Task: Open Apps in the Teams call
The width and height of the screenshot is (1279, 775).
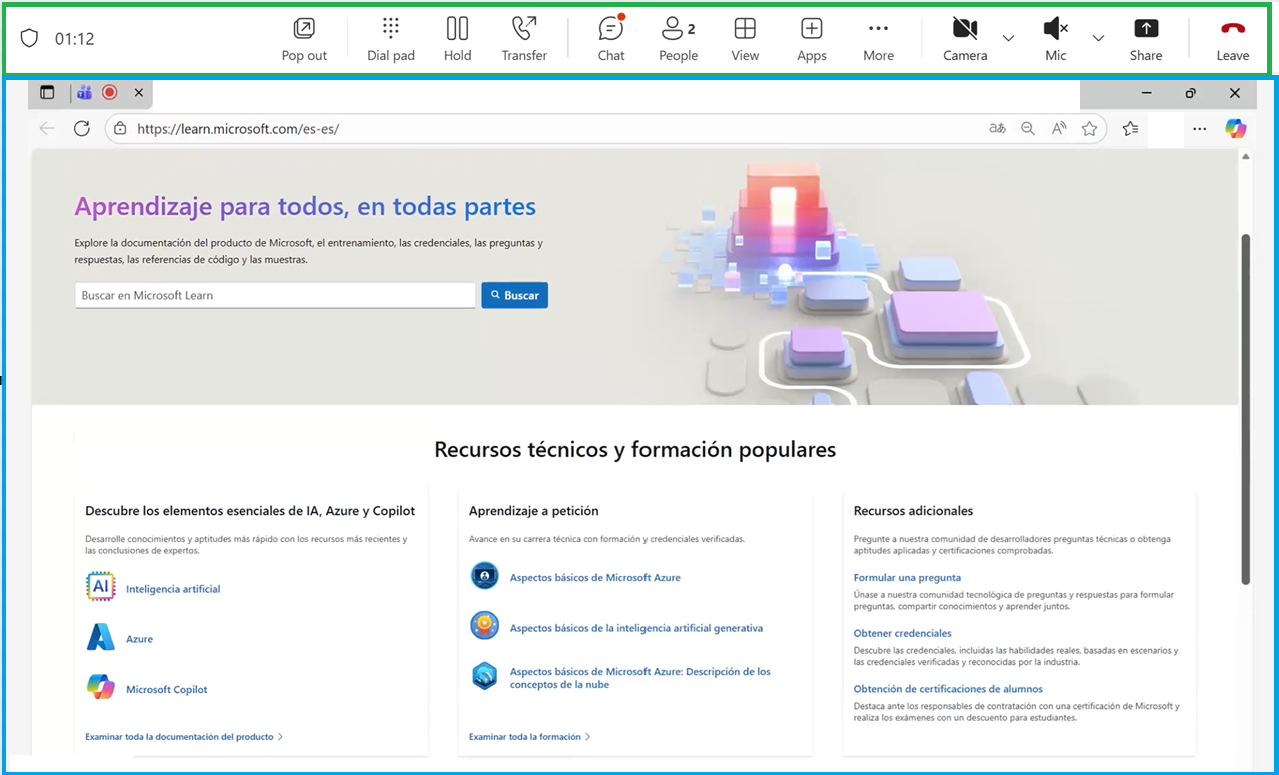Action: click(811, 38)
